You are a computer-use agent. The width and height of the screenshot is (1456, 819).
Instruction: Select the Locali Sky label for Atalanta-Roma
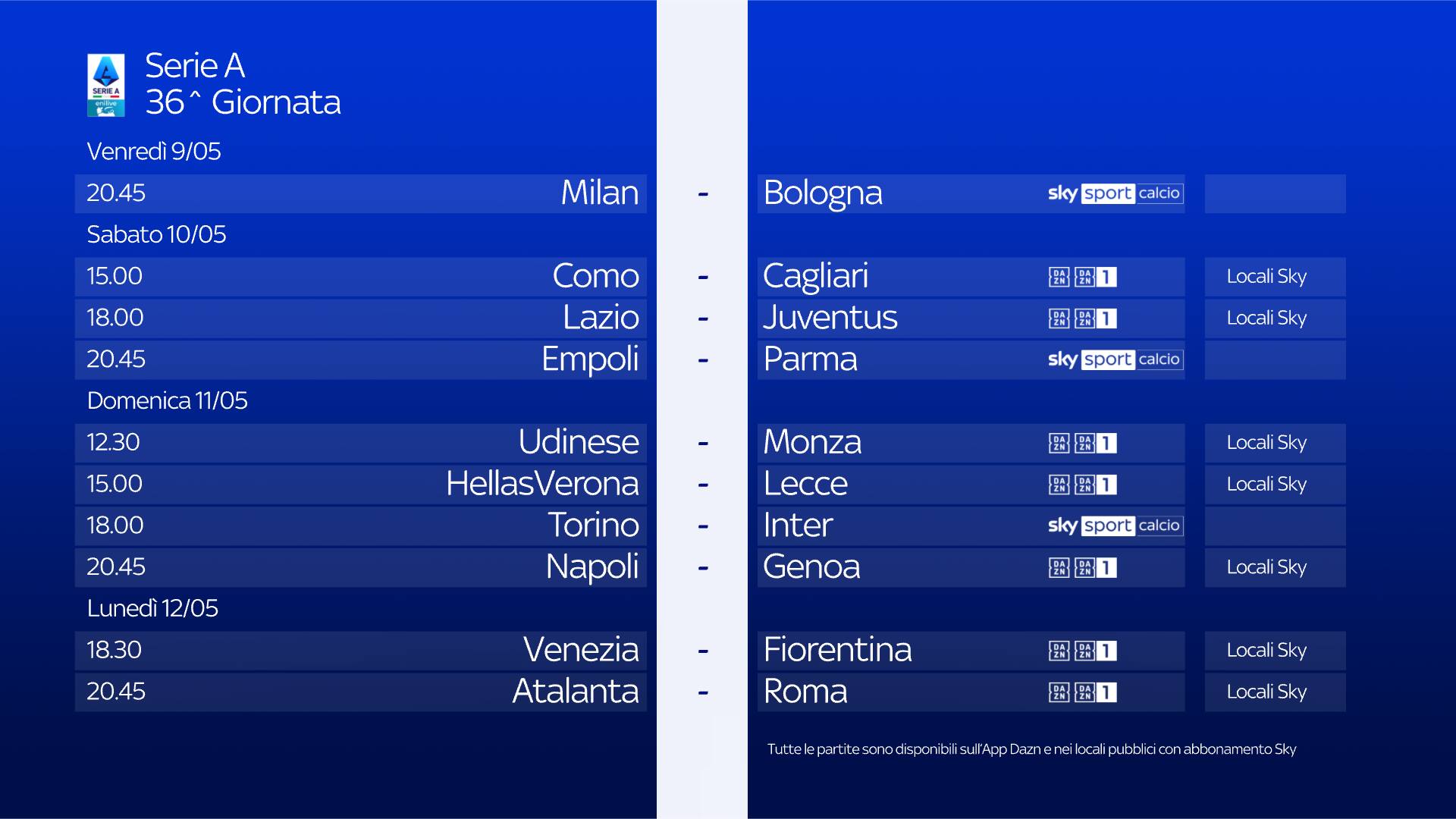(1266, 692)
